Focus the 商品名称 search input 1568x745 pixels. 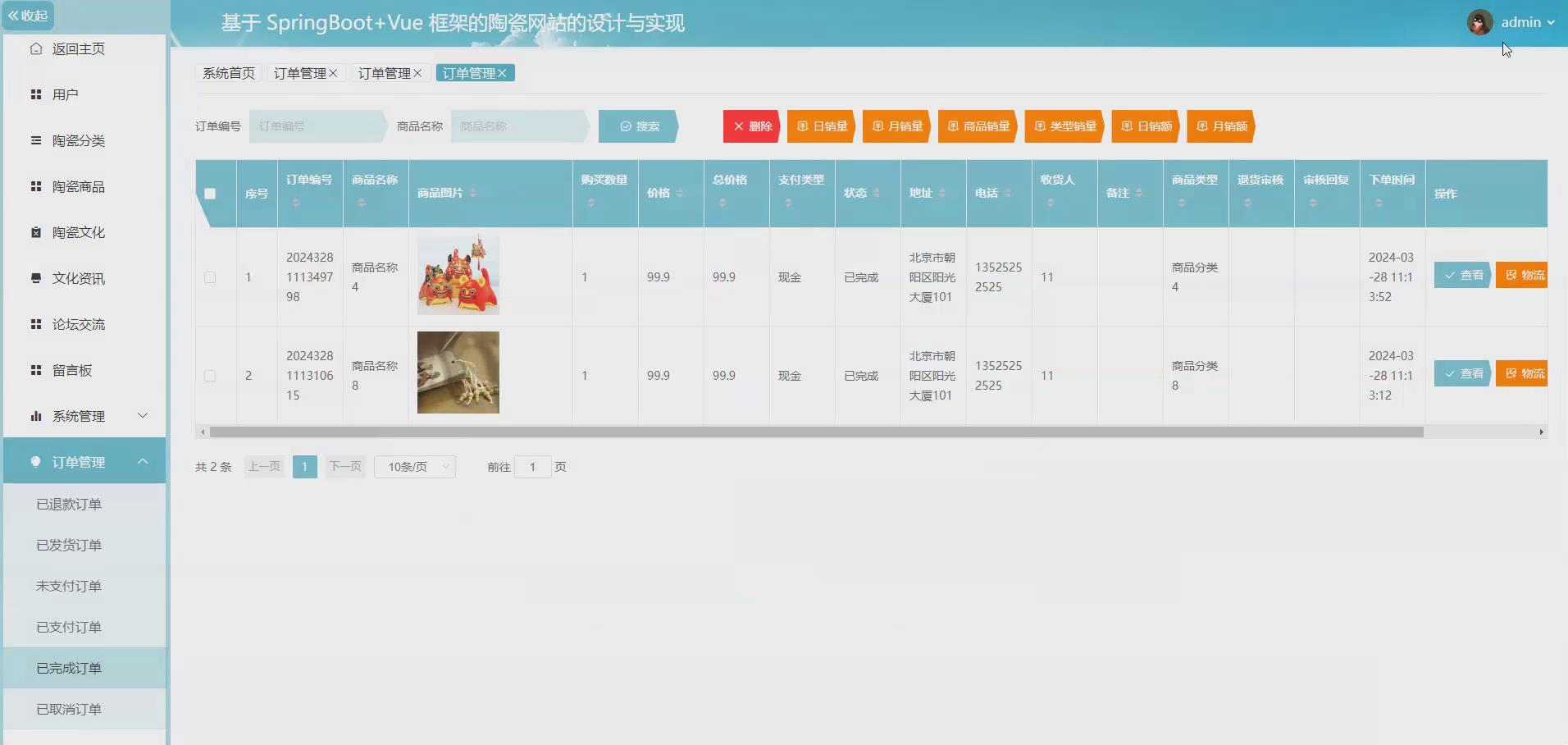[x=519, y=126]
